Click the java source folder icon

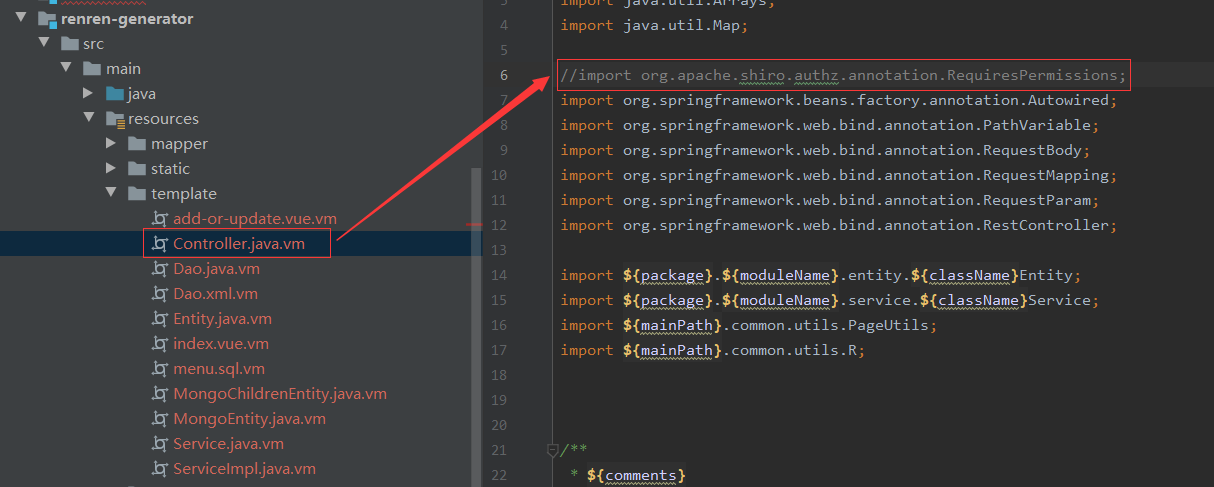(115, 94)
